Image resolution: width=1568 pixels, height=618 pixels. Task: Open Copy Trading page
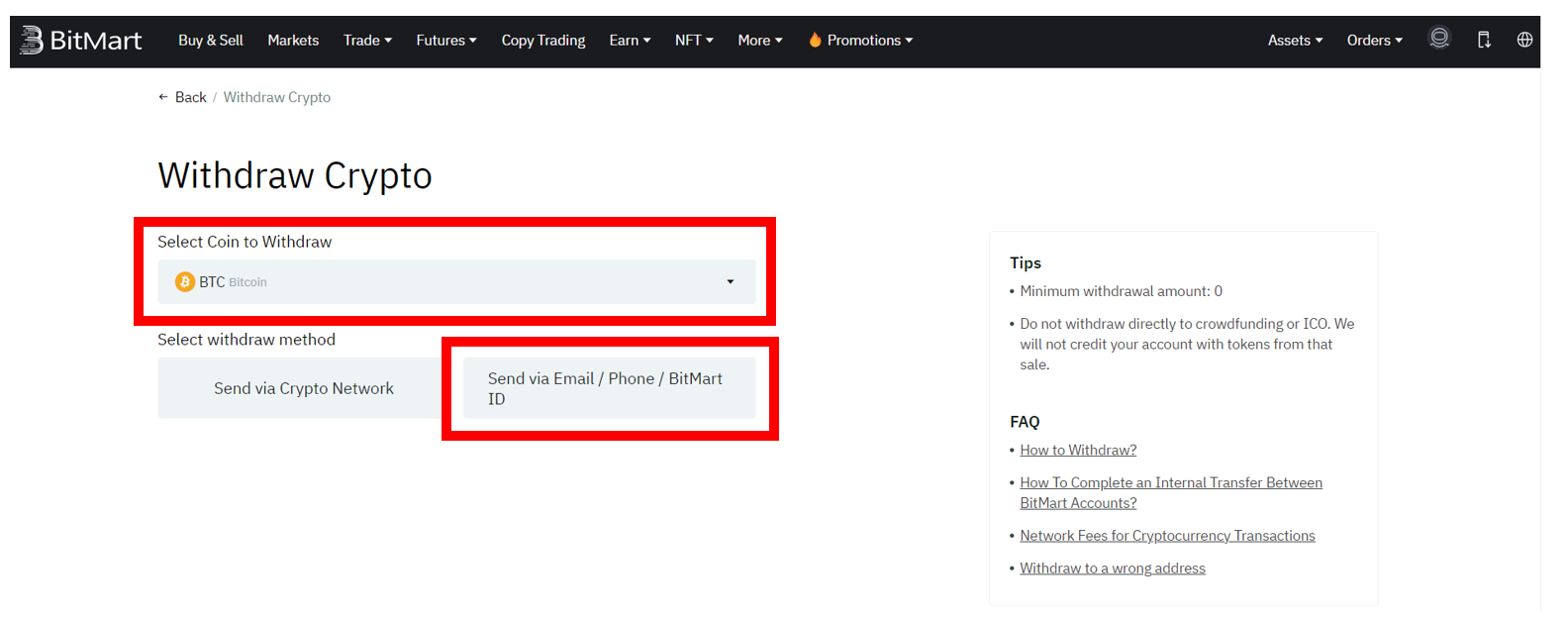tap(543, 41)
